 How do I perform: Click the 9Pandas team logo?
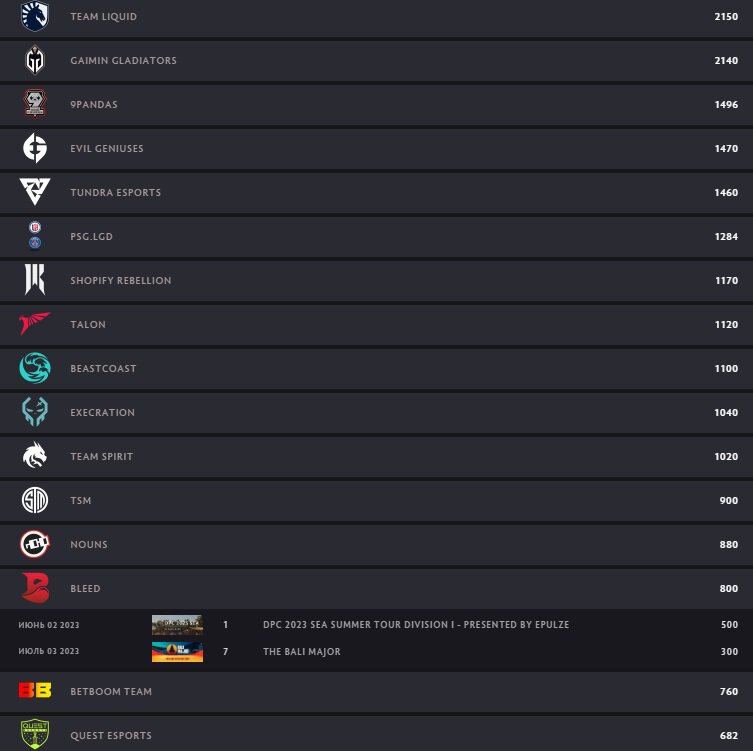[35, 103]
